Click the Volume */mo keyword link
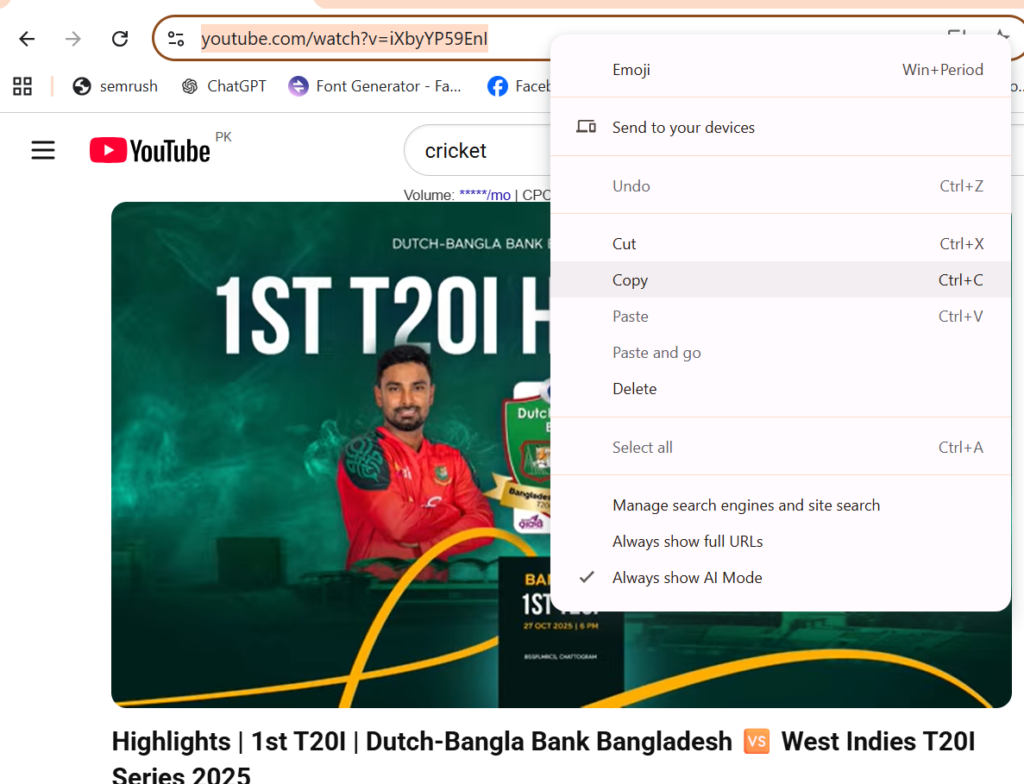The image size is (1024, 784). click(x=485, y=195)
